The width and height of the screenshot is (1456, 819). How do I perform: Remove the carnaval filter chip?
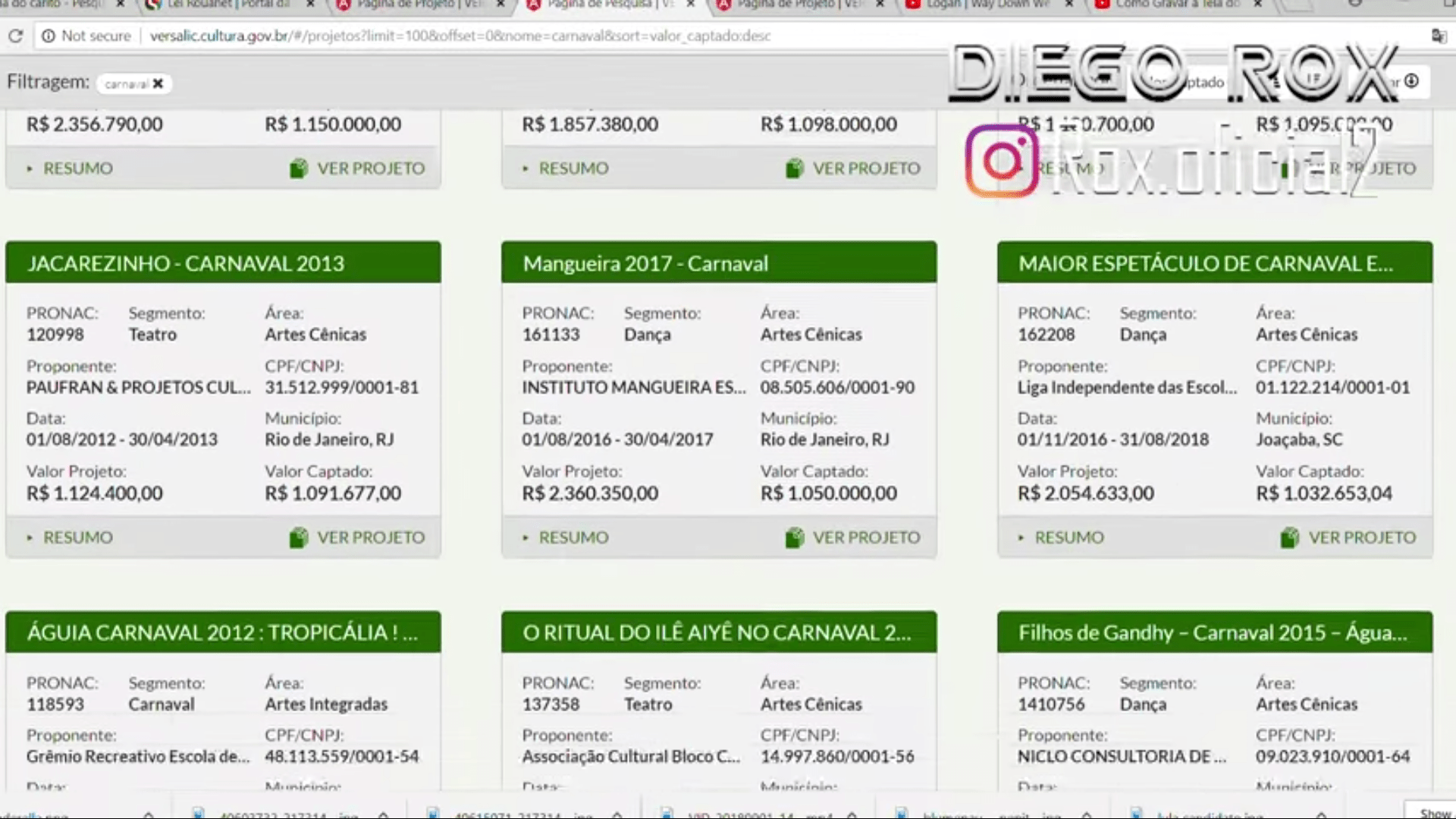pos(158,83)
